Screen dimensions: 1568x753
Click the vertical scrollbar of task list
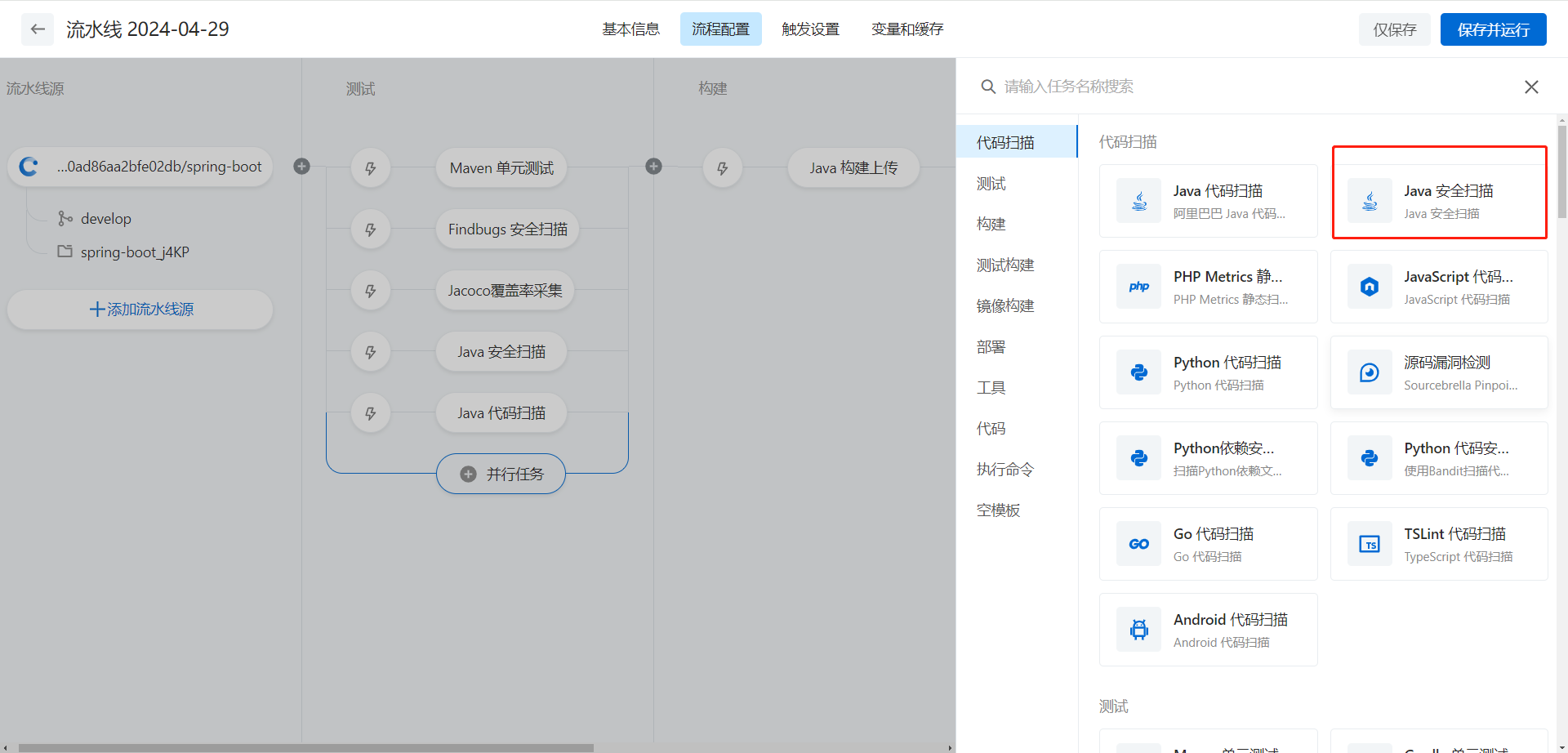coord(1561,173)
